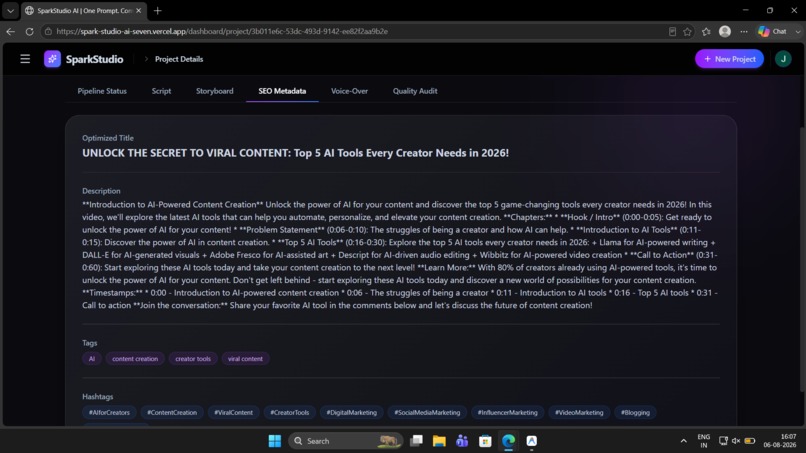Click the SparkStudio brand name
The width and height of the screenshot is (806, 453).
95,59
